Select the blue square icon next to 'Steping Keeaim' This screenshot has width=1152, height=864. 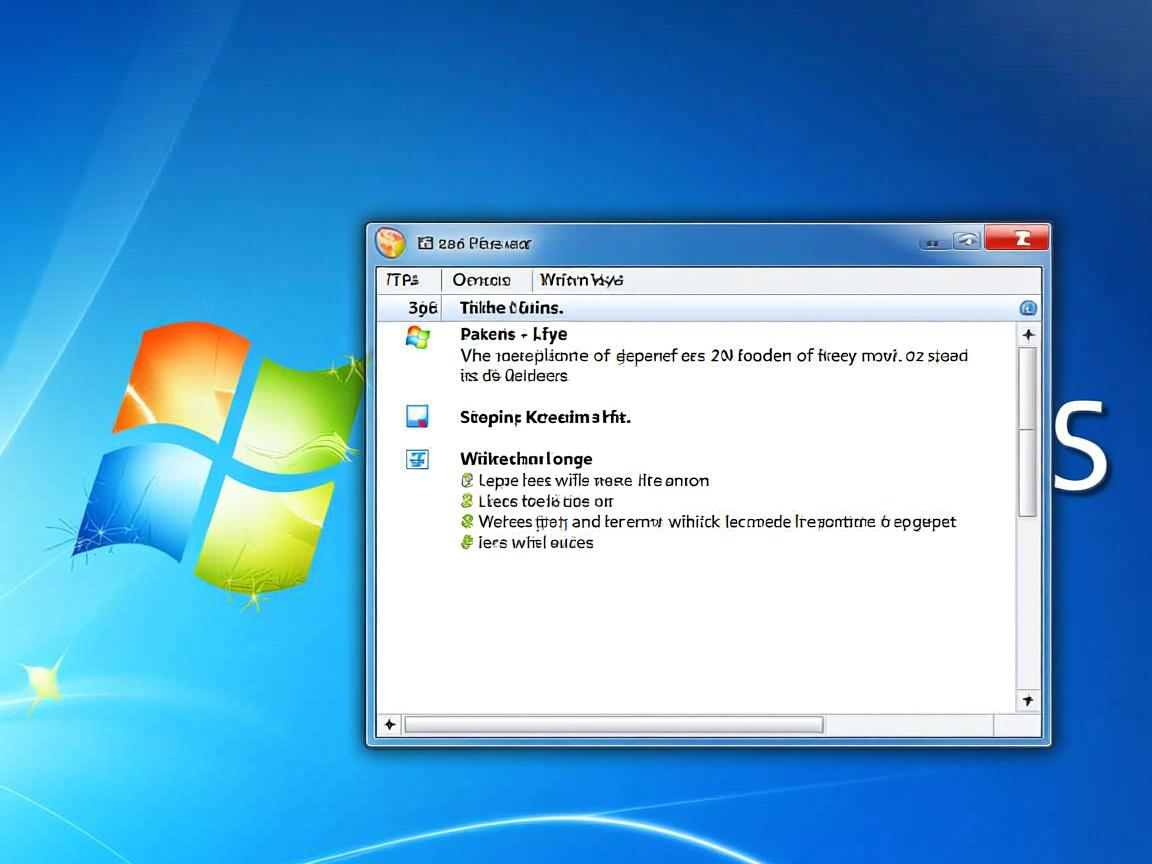416,416
